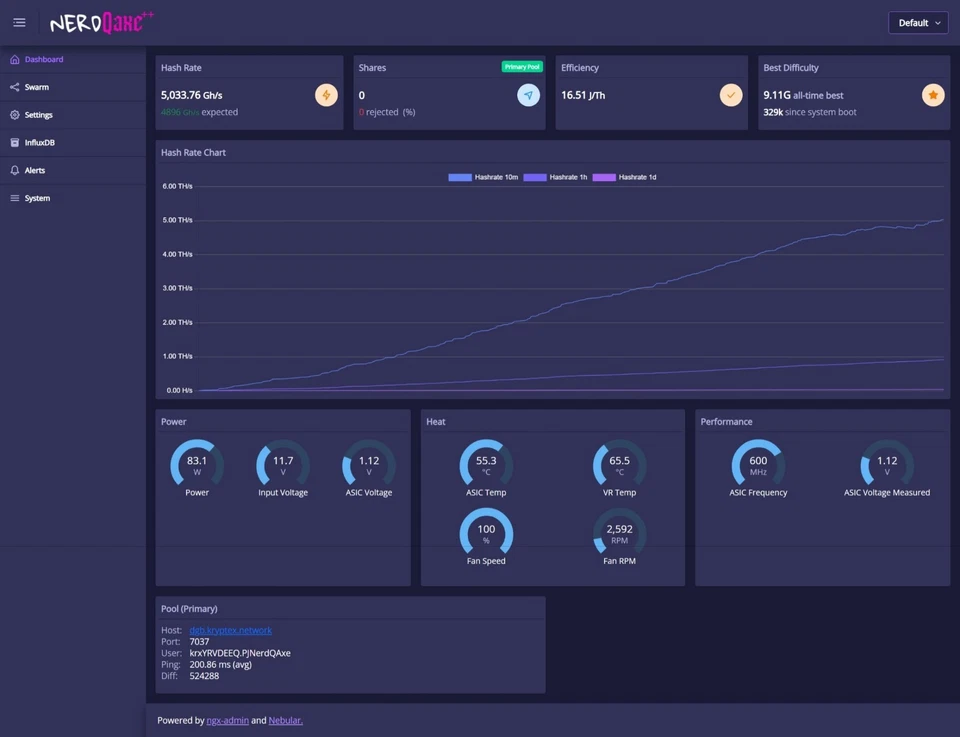
Task: Click the 0.00 H/s axis label
Action: (x=179, y=390)
